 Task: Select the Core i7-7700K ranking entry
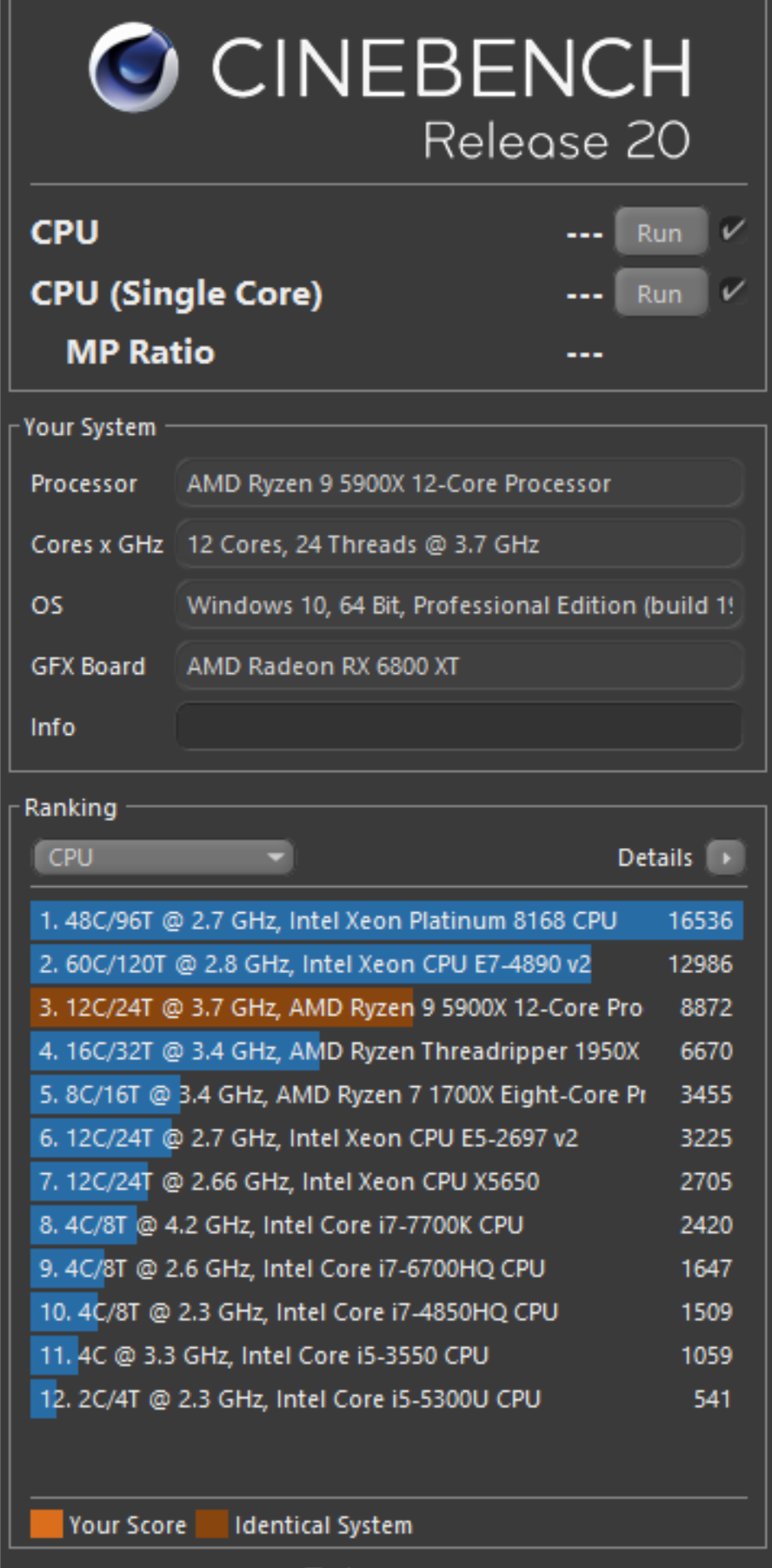coord(387,1224)
